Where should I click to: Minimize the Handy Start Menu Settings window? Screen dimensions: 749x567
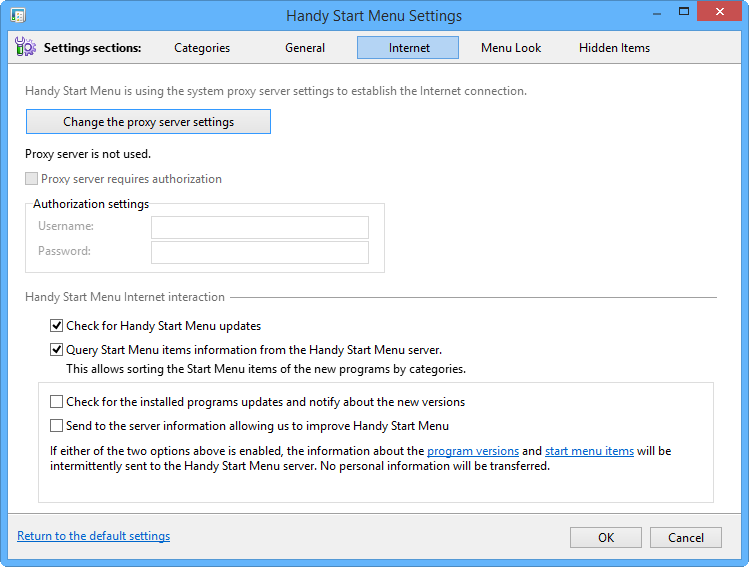657,13
